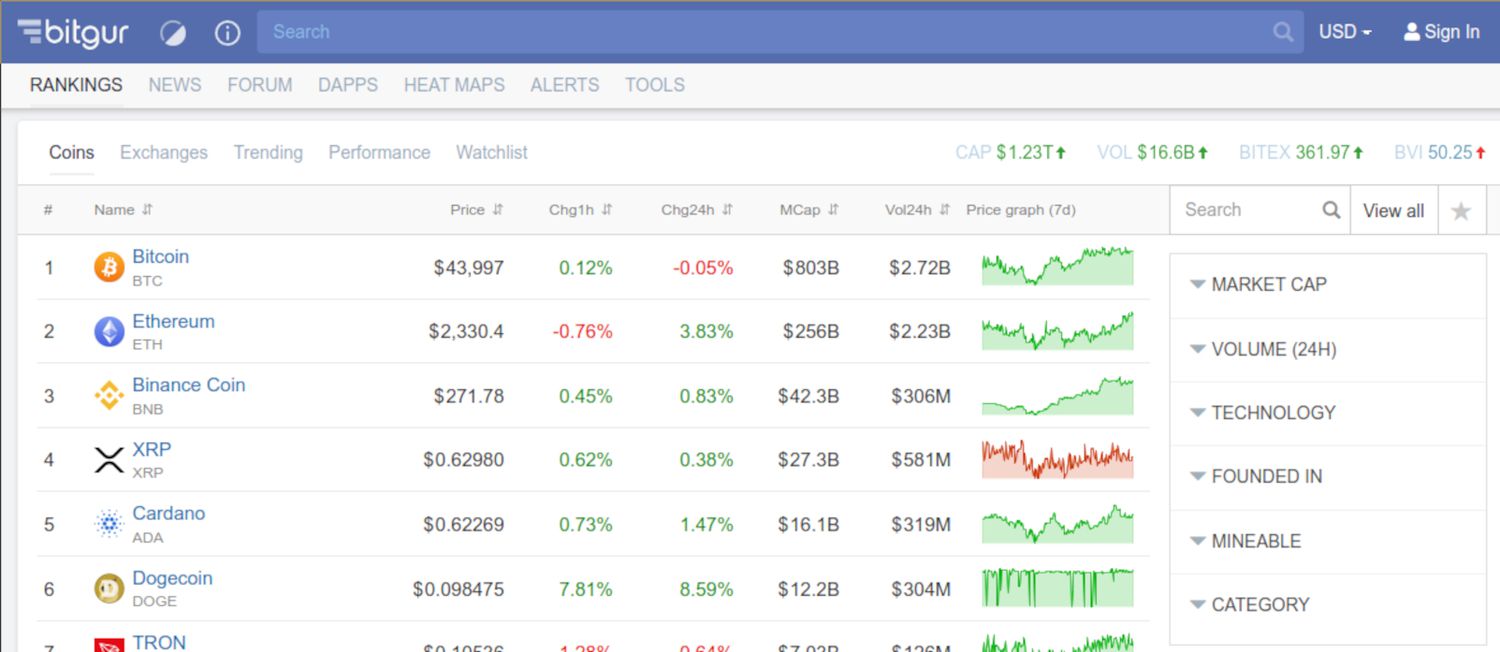This screenshot has width=1500, height=652.
Task: Click the Binance Coin logo
Action: click(109, 396)
